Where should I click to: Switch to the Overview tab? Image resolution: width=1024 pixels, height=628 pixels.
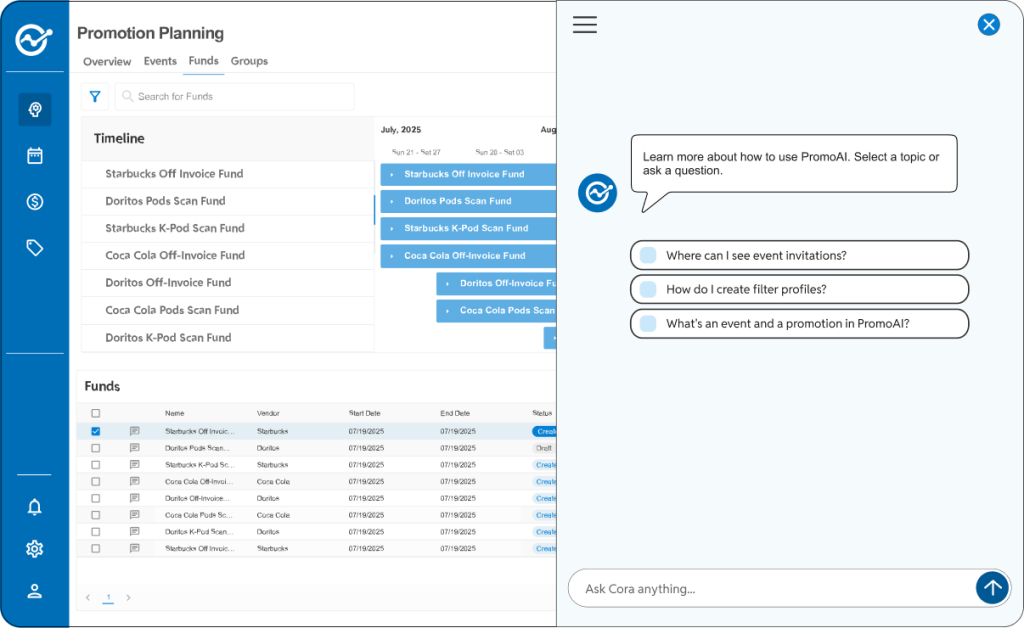click(107, 61)
